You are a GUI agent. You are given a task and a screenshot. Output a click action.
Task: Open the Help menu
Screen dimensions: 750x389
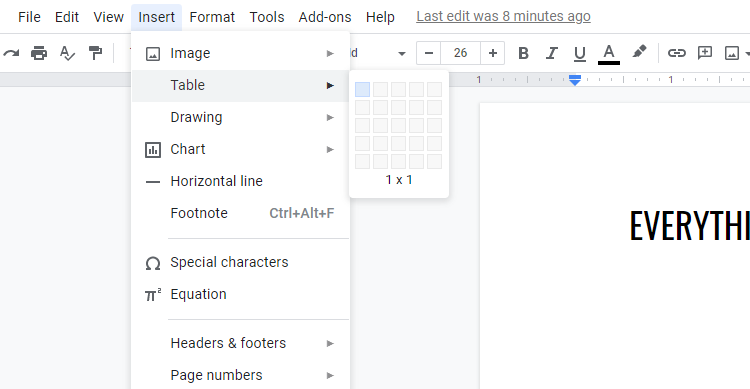(x=380, y=17)
